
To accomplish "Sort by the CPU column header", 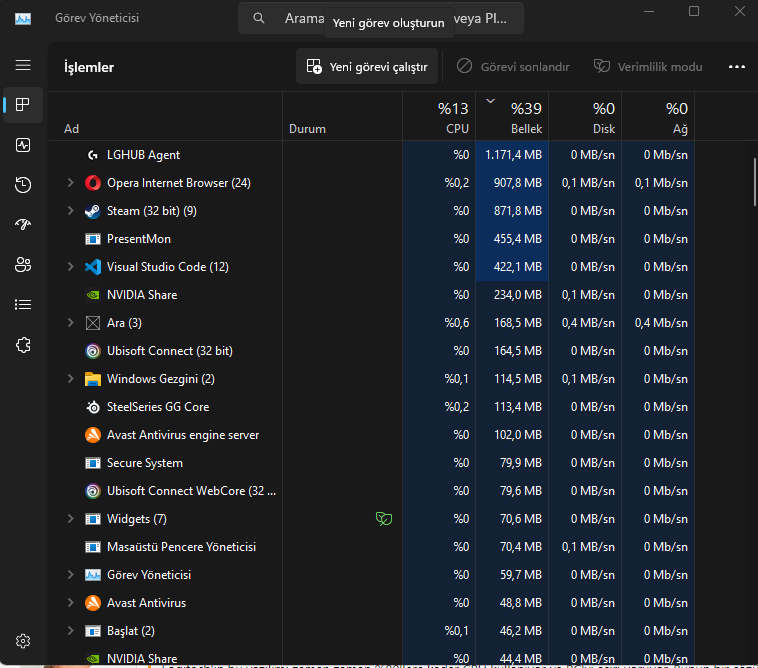I will coord(439,116).
